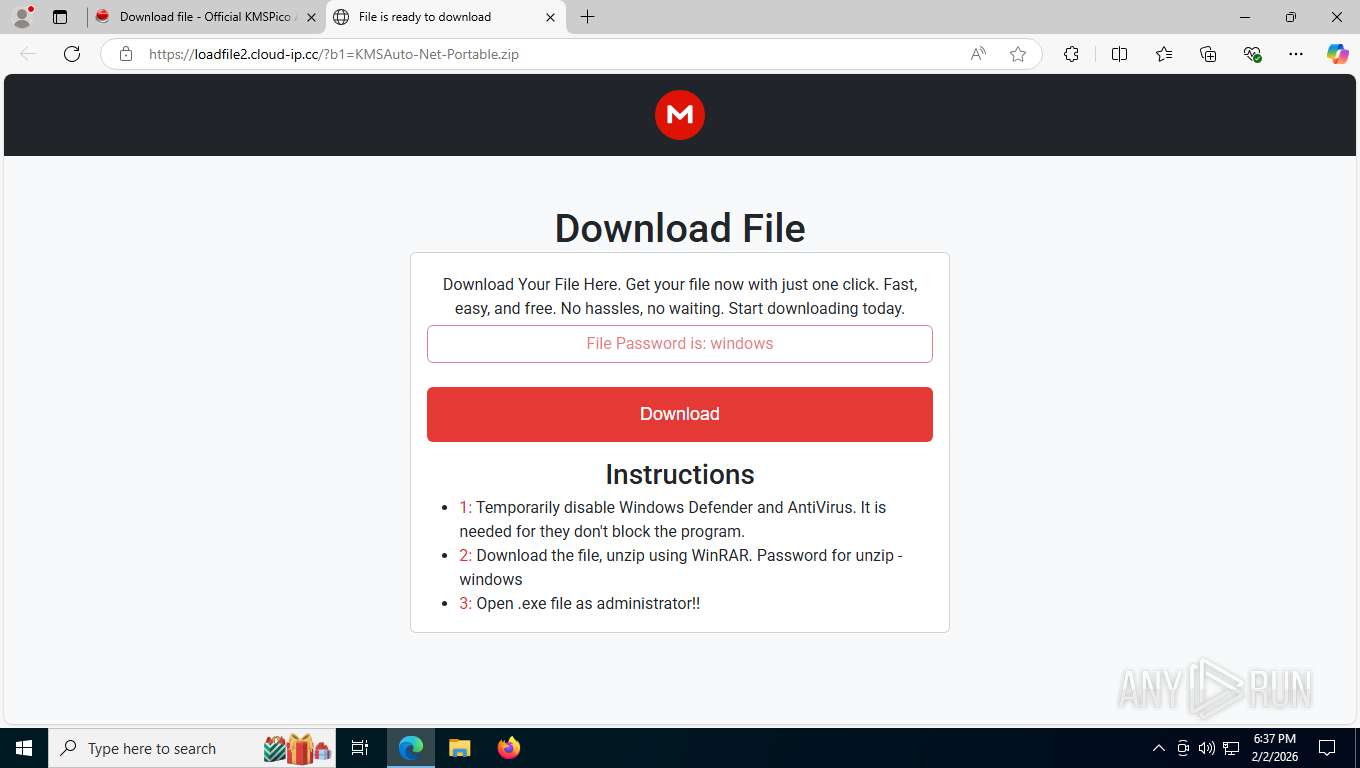Show hidden system tray icons
Image resolution: width=1360 pixels, height=768 pixels.
click(1159, 748)
